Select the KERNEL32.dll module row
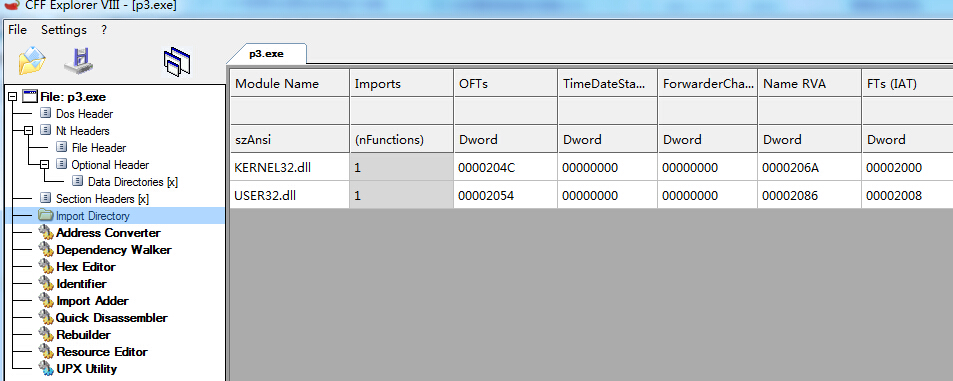 pyautogui.click(x=591, y=168)
